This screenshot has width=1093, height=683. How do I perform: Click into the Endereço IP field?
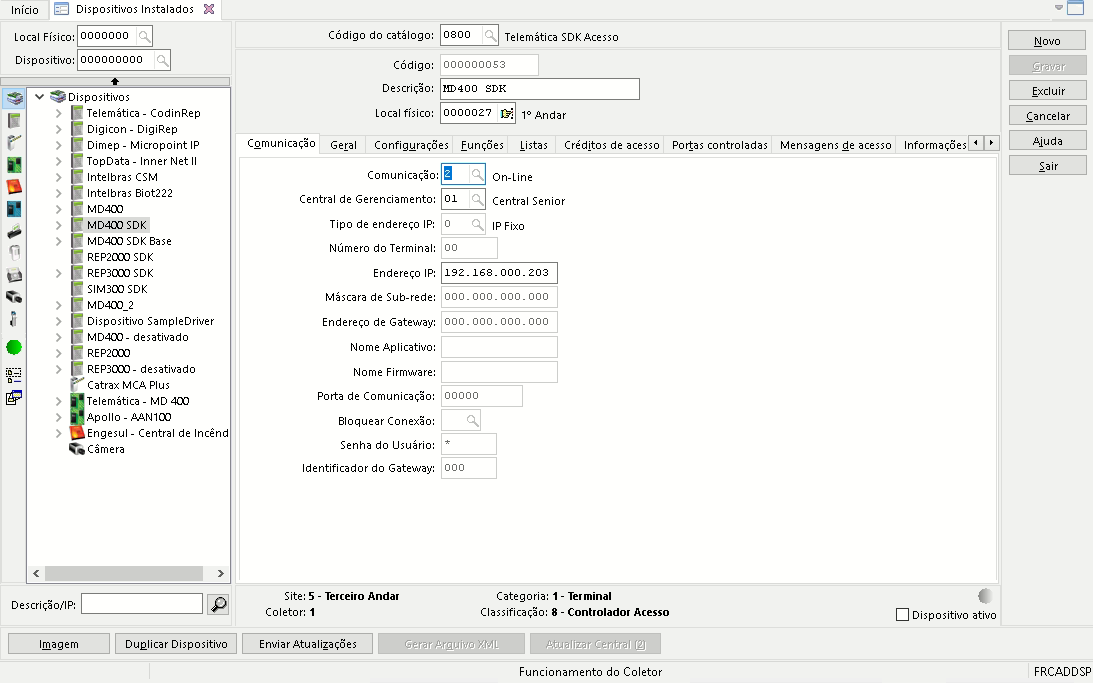click(499, 273)
